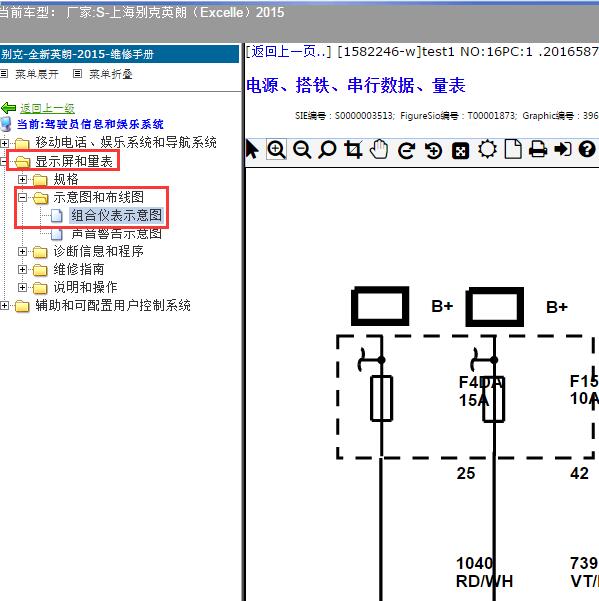The height and width of the screenshot is (601, 599).
Task: Click the brightness sun icon
Action: [487, 149]
